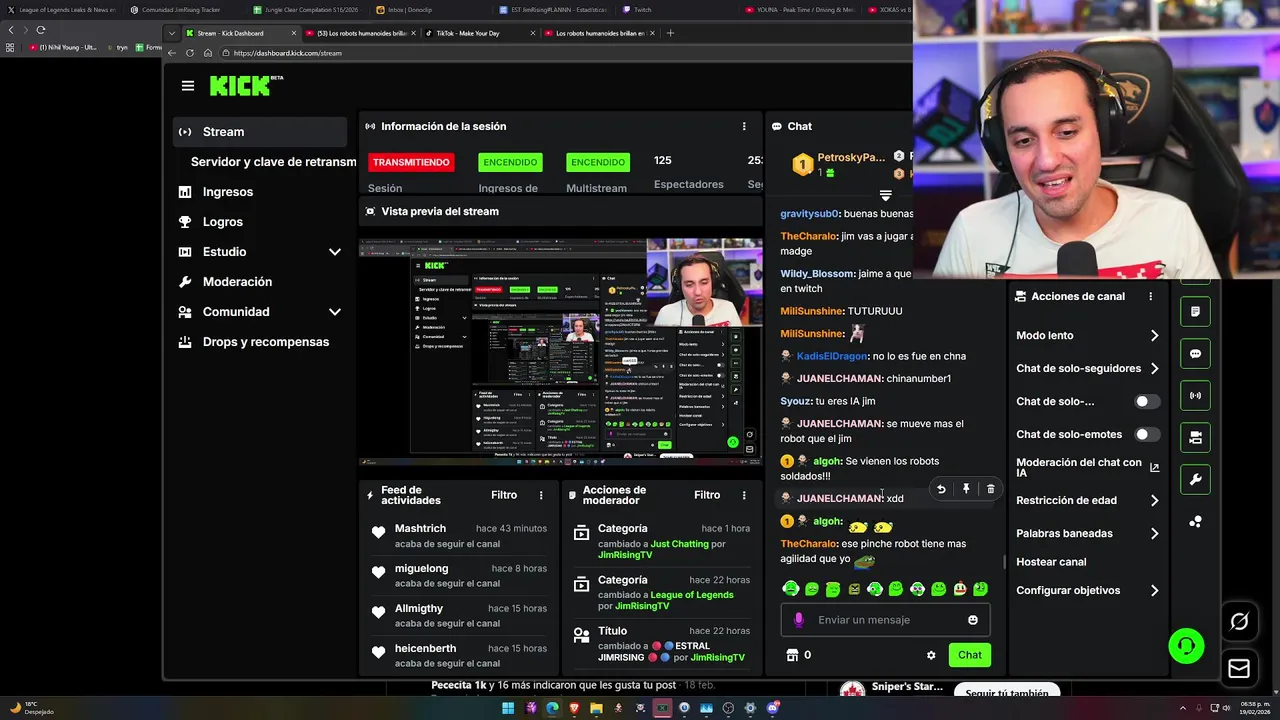
Task: Click the mail envelope icon at bottom right
Action: 1239,669
